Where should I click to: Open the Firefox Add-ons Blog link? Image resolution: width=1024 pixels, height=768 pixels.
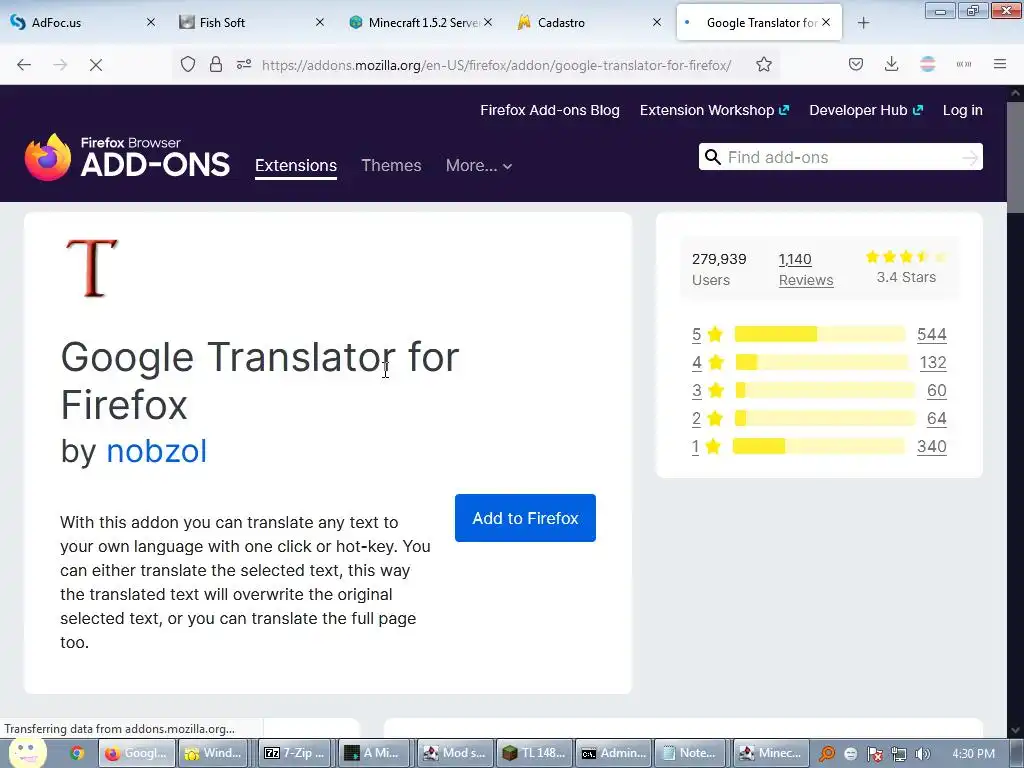point(550,110)
